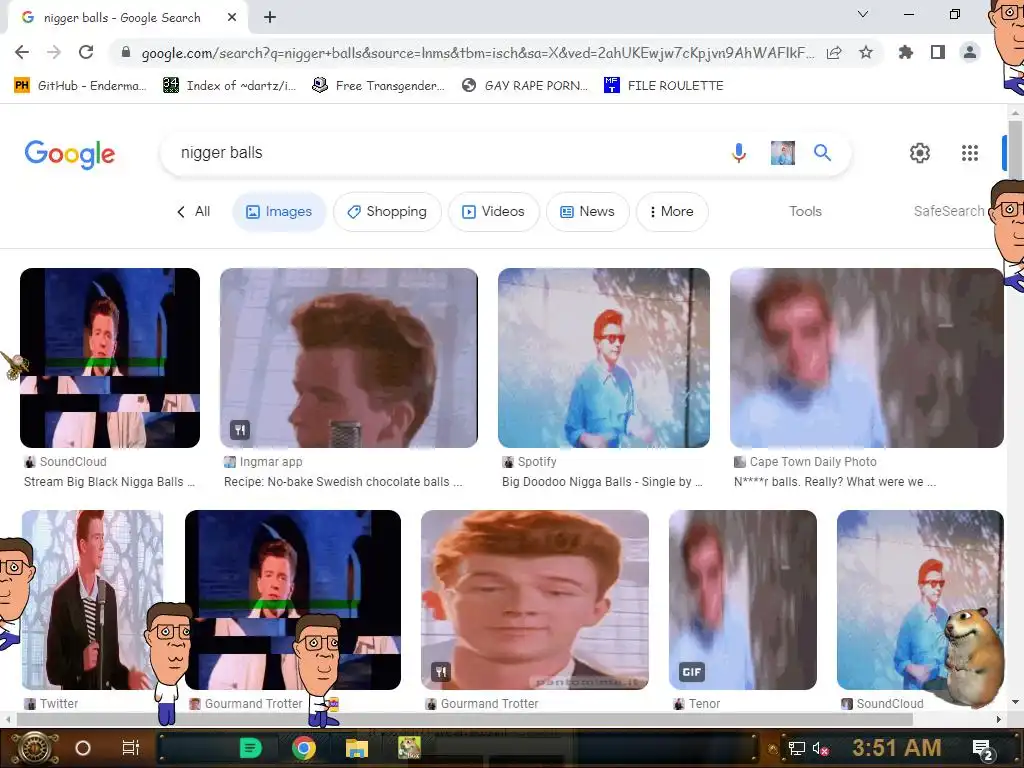Unmute the muted volume tray icon
Screen dimensions: 1024x768
click(821, 748)
